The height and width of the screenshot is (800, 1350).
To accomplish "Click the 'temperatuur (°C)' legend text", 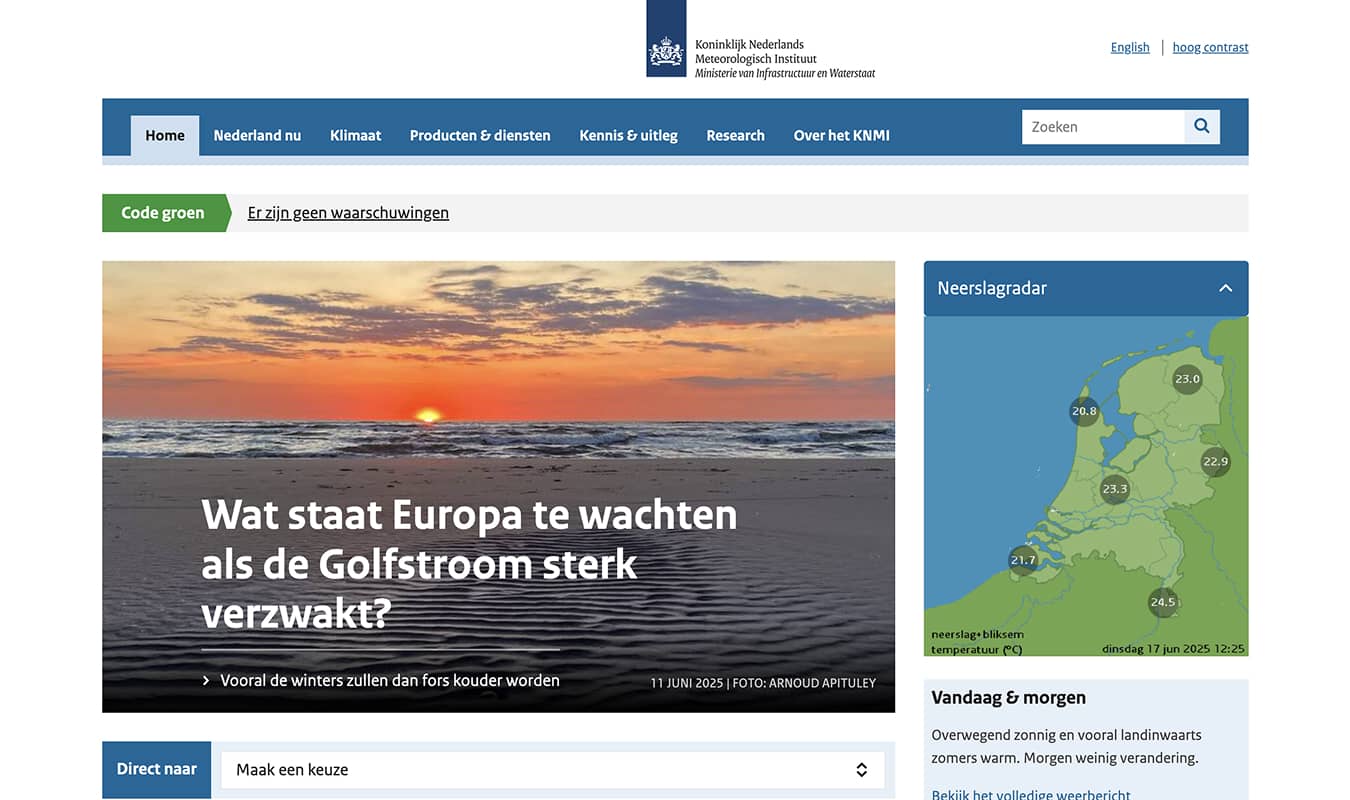I will click(977, 649).
